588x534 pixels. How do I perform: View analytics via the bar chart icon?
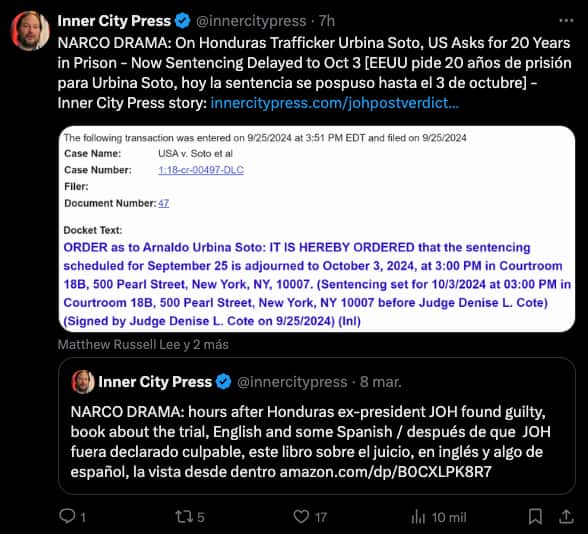(418, 517)
